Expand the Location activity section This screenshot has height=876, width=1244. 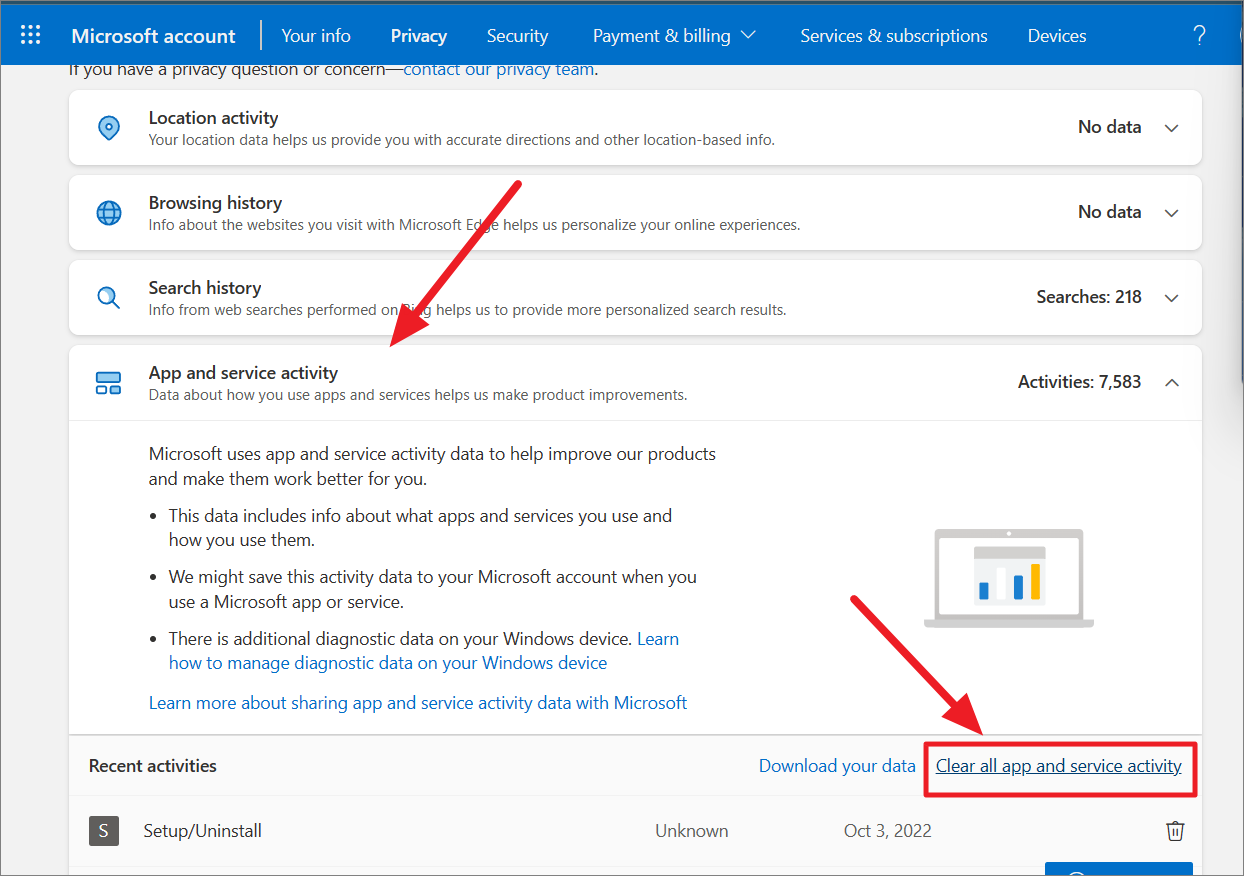click(x=1171, y=128)
